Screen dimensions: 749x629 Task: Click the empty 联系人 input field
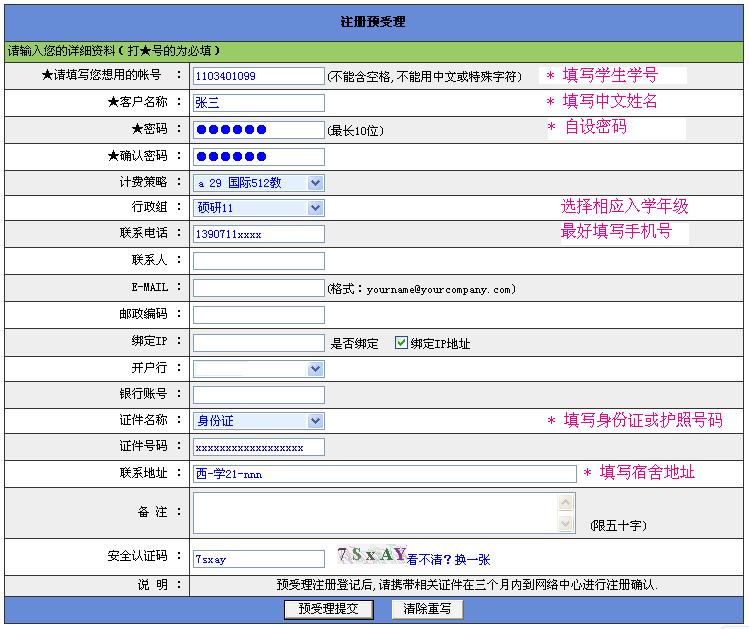[258, 261]
